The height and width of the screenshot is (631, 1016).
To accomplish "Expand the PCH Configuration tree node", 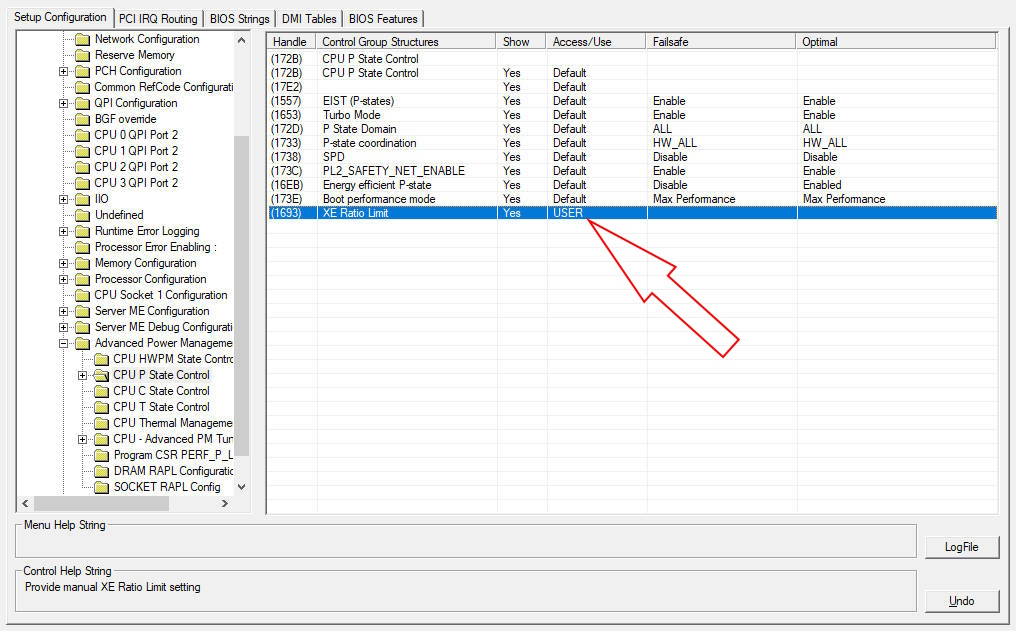I will [64, 71].
